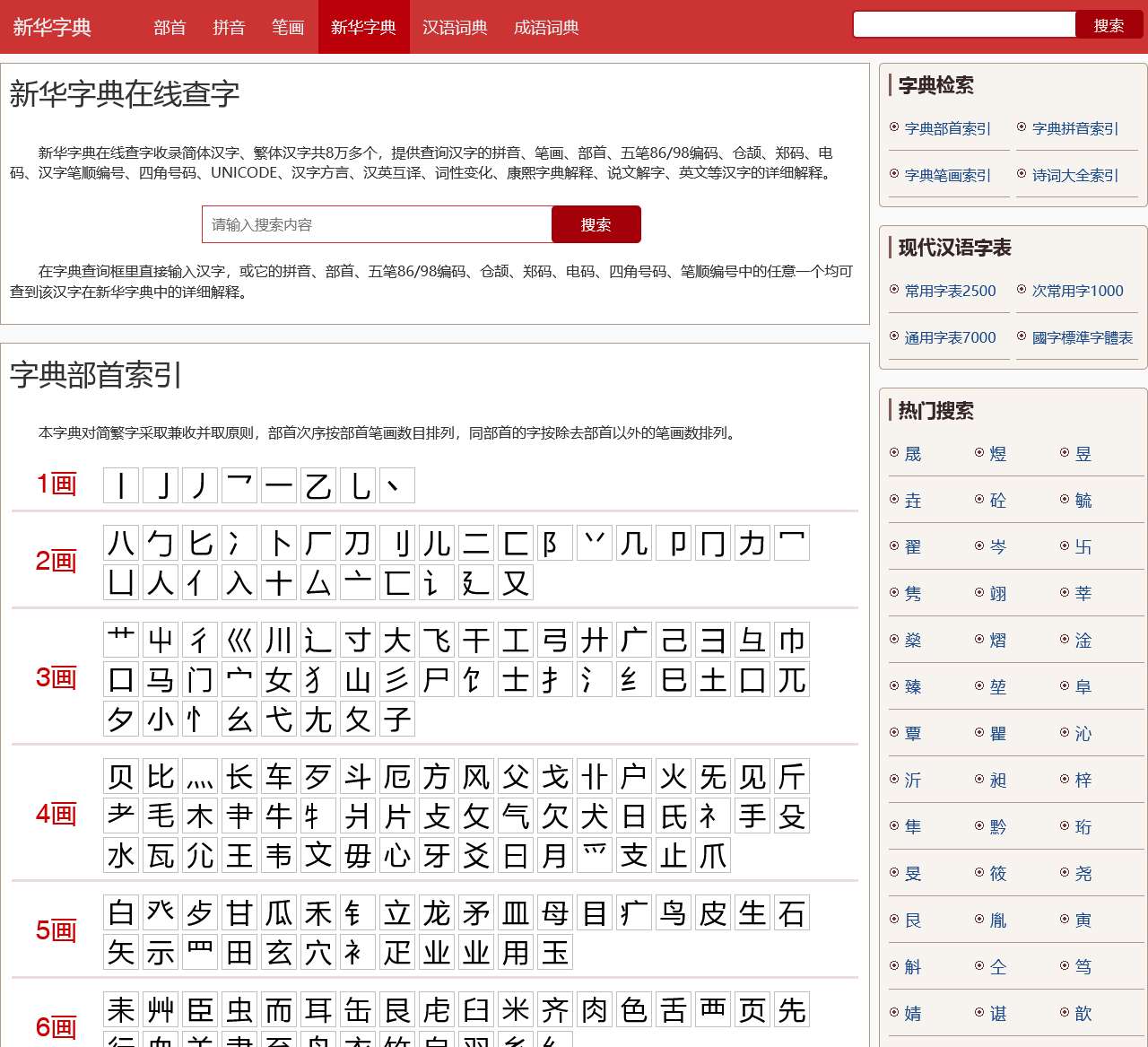Choose radical 车 in the 4画 section
This screenshot has width=1148, height=1047.
[x=279, y=776]
